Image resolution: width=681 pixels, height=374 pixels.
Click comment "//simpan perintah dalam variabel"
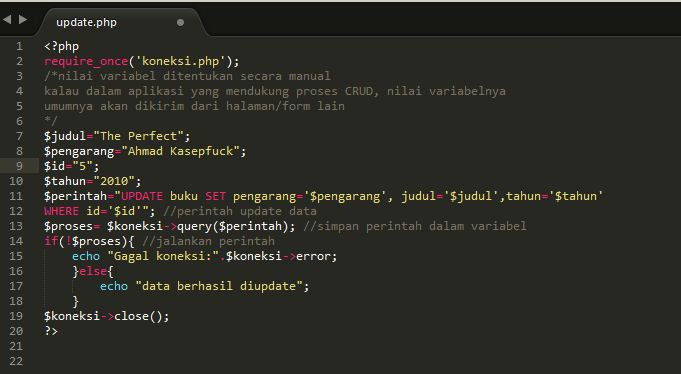coord(415,226)
